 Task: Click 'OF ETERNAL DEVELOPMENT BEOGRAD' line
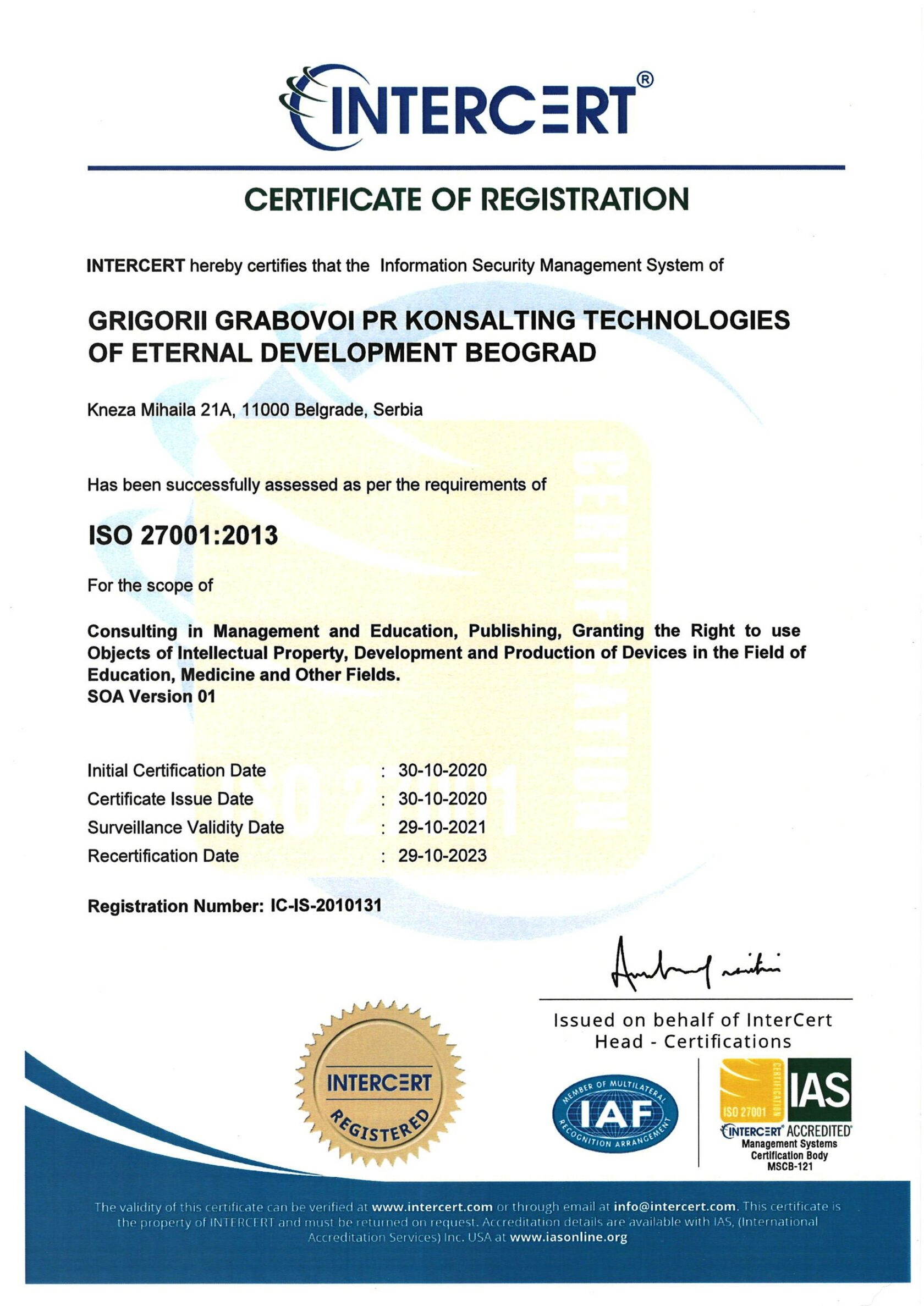tap(342, 352)
